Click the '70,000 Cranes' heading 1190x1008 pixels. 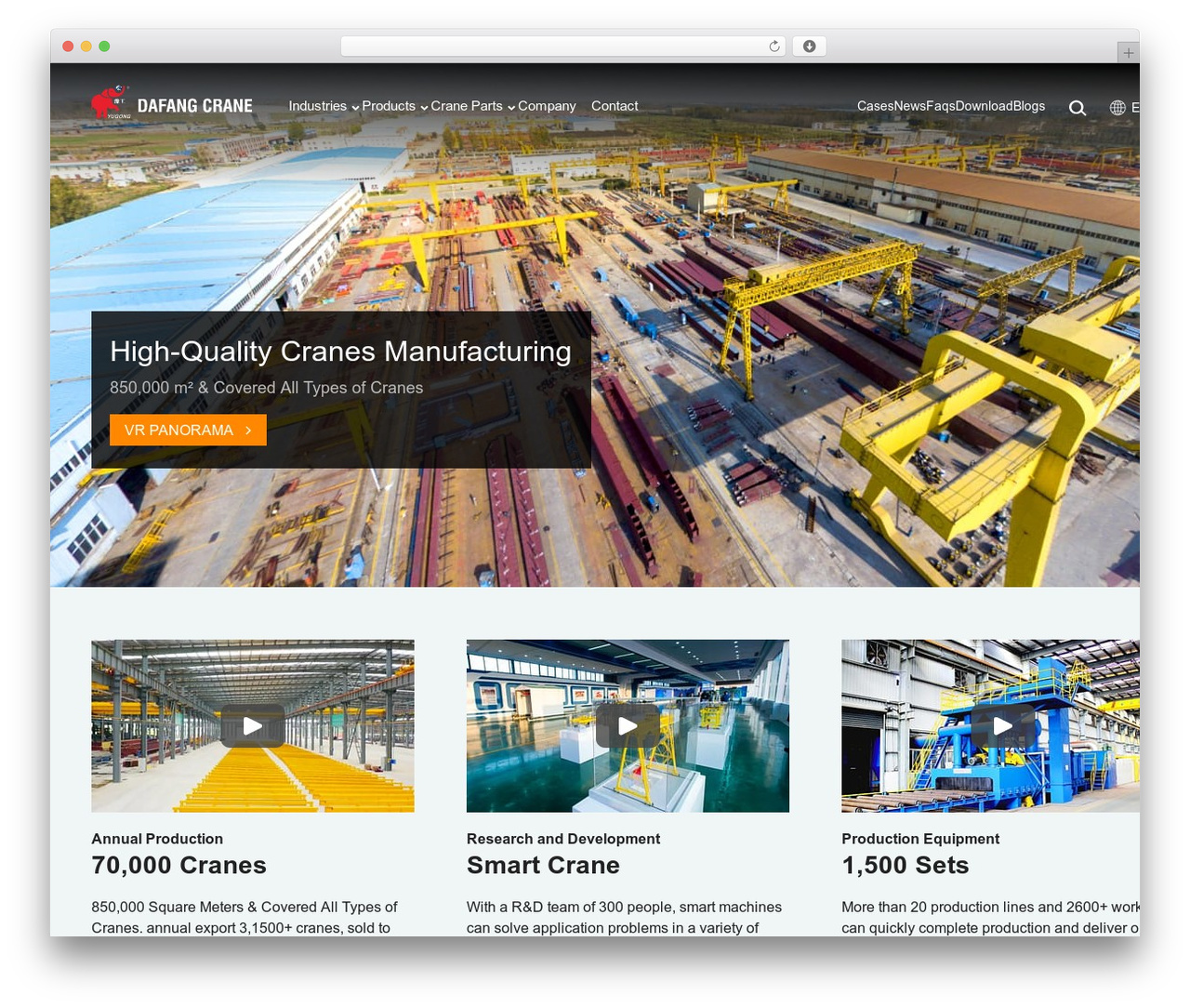(x=179, y=866)
